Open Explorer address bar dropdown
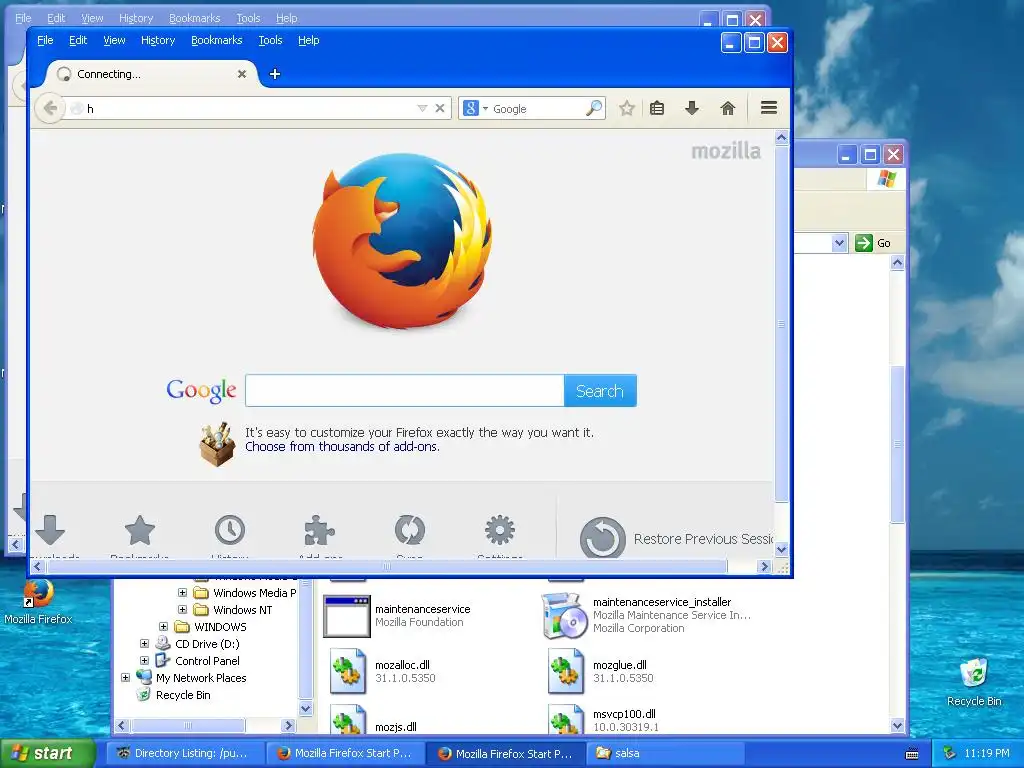 (839, 243)
